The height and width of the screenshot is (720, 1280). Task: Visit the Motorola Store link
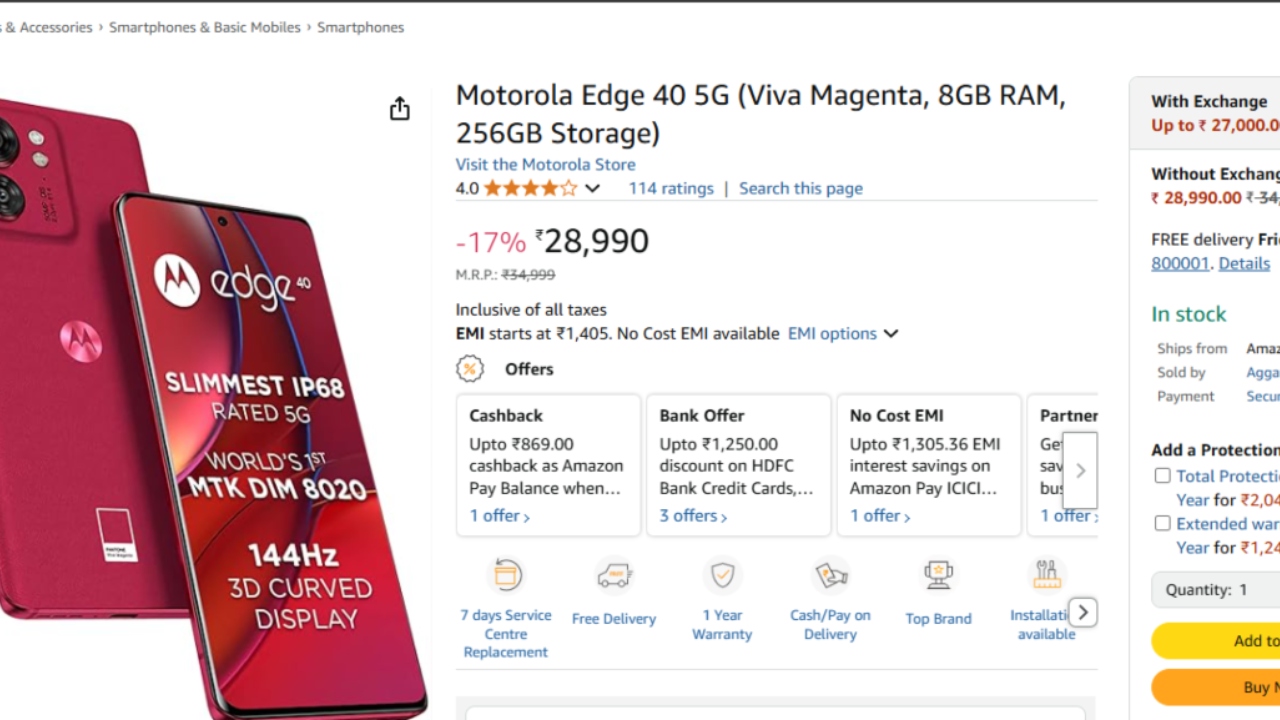[545, 164]
